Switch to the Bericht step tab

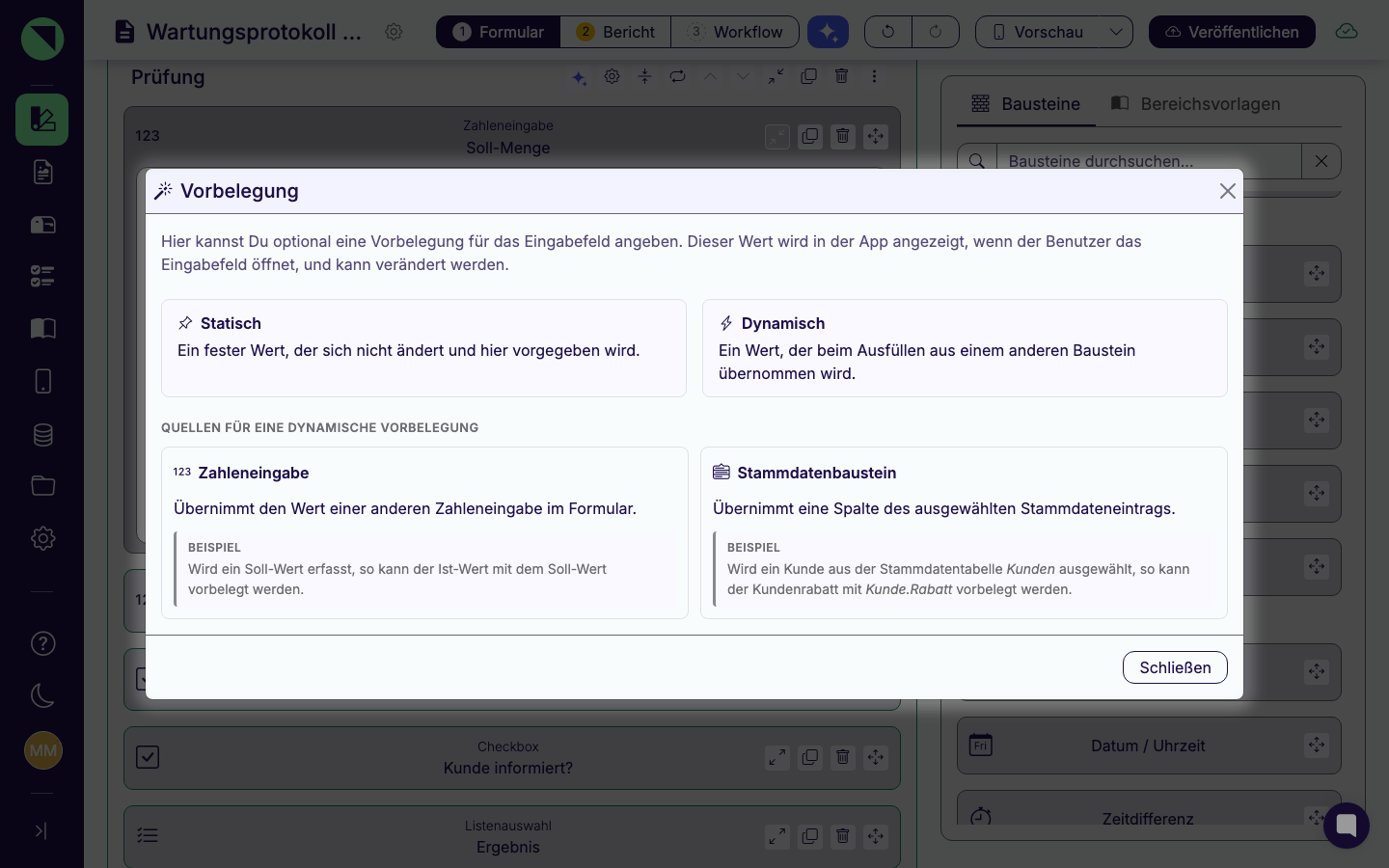tap(615, 32)
